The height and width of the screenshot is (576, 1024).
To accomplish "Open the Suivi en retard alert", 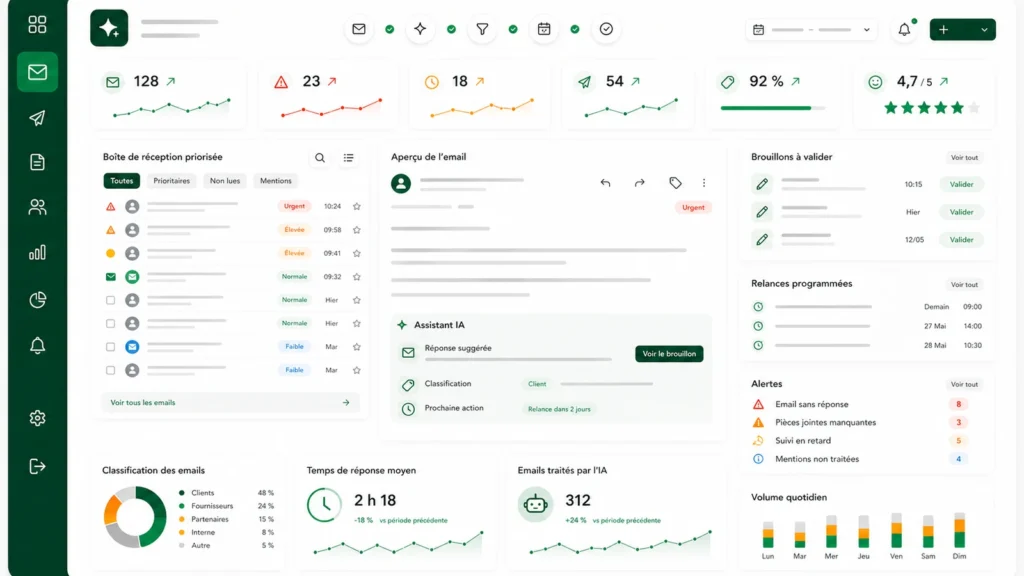I will pyautogui.click(x=861, y=441).
